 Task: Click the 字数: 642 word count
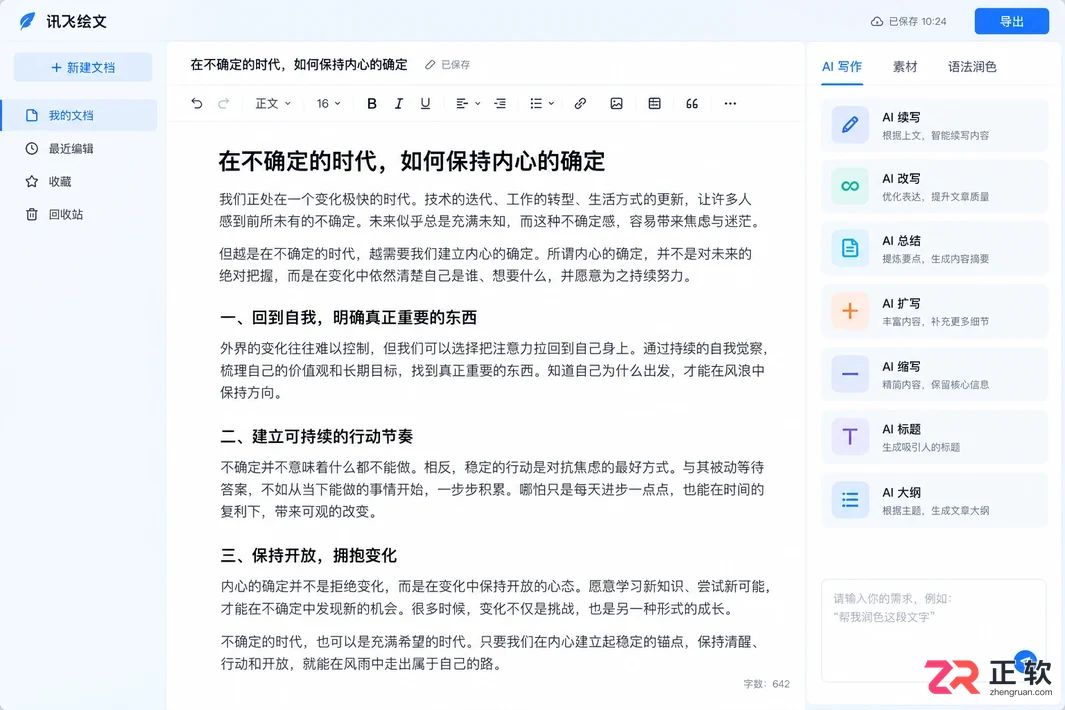(766, 684)
